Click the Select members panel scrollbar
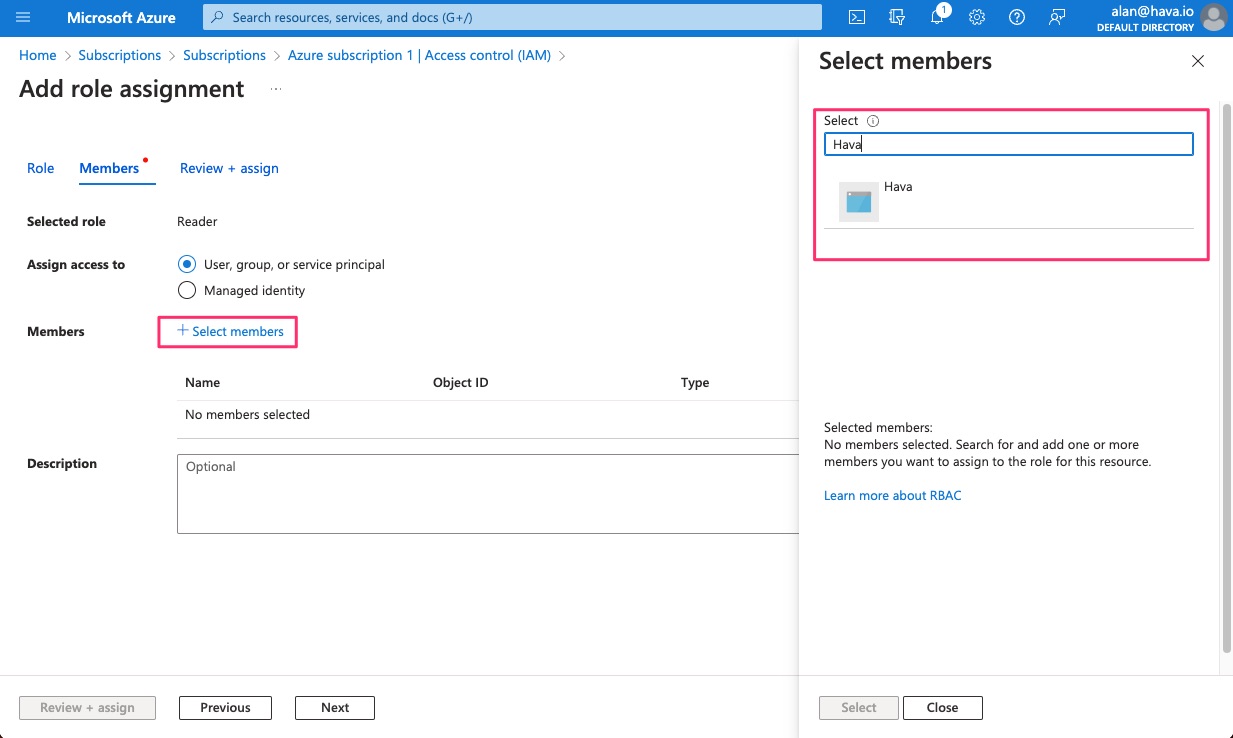This screenshot has height=738, width=1233. [x=1226, y=380]
